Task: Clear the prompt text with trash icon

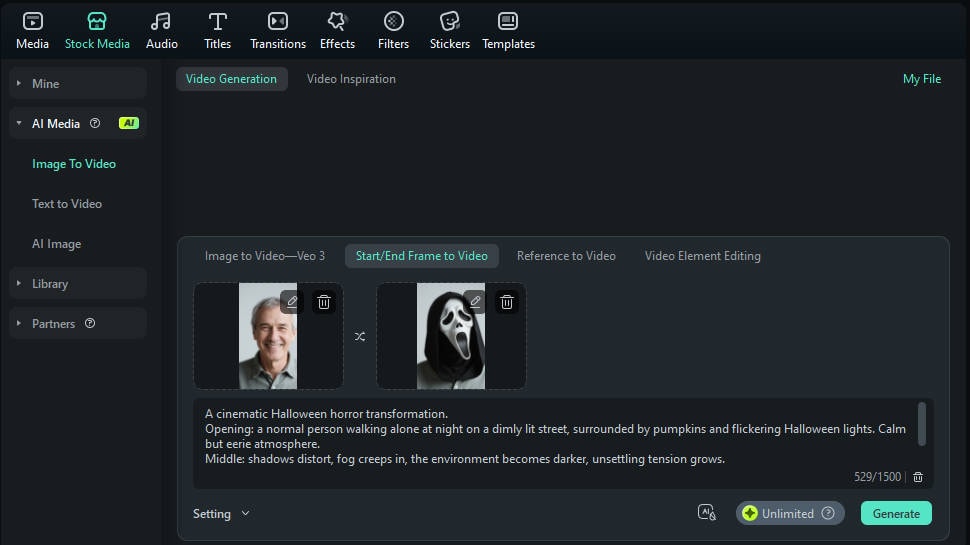Action: click(x=918, y=477)
